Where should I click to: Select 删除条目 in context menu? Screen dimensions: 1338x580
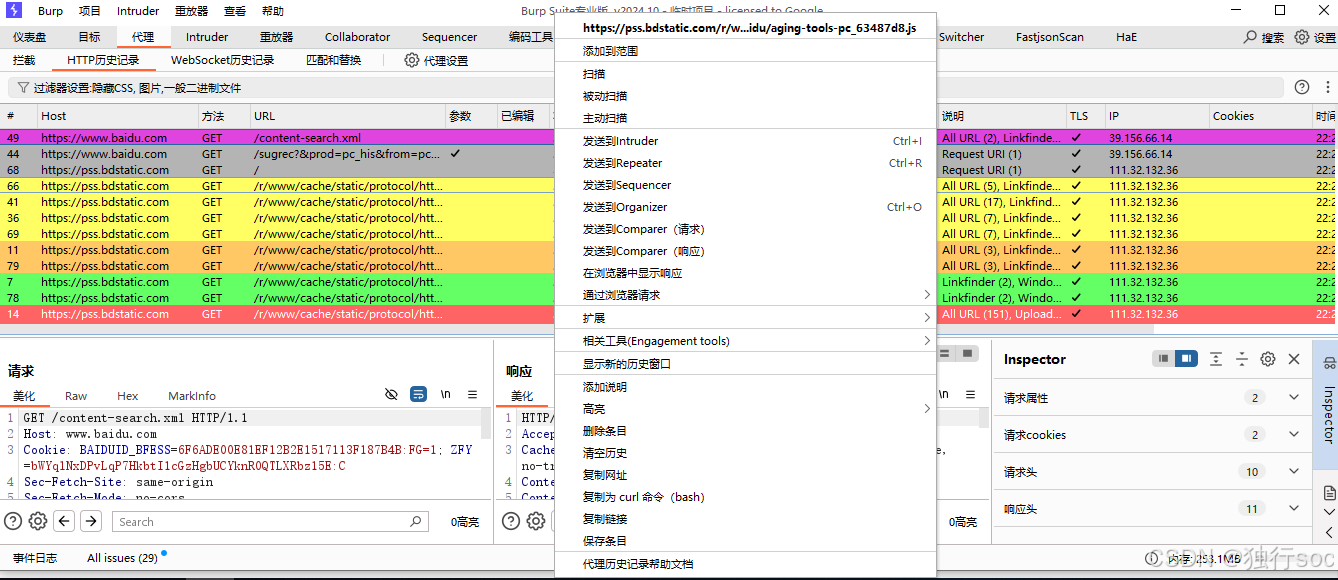click(745, 431)
